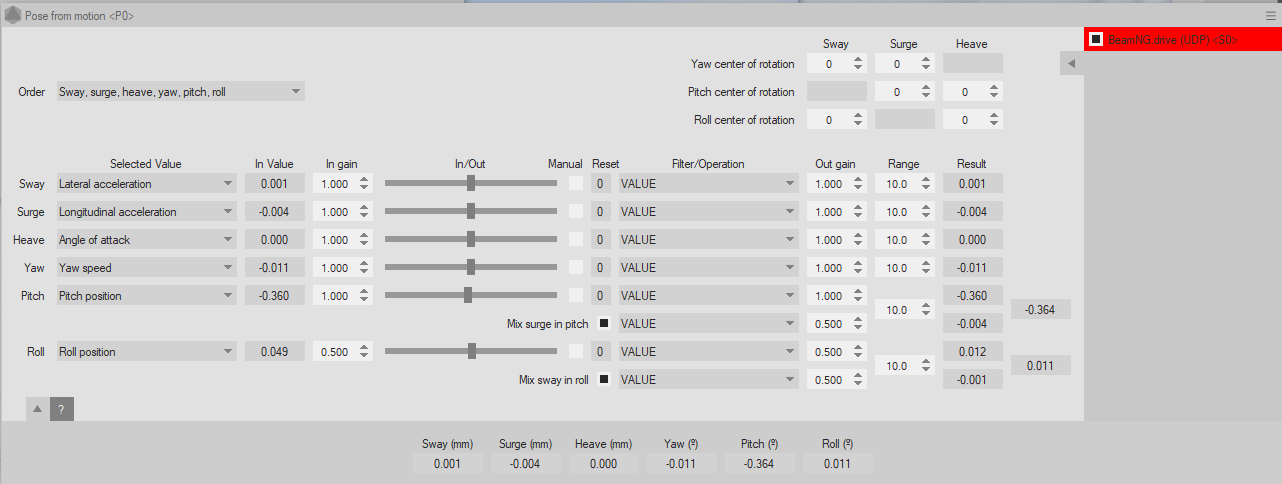The width and height of the screenshot is (1282, 484).
Task: Disable Mix surge in pitch checkbox
Action: tap(604, 324)
